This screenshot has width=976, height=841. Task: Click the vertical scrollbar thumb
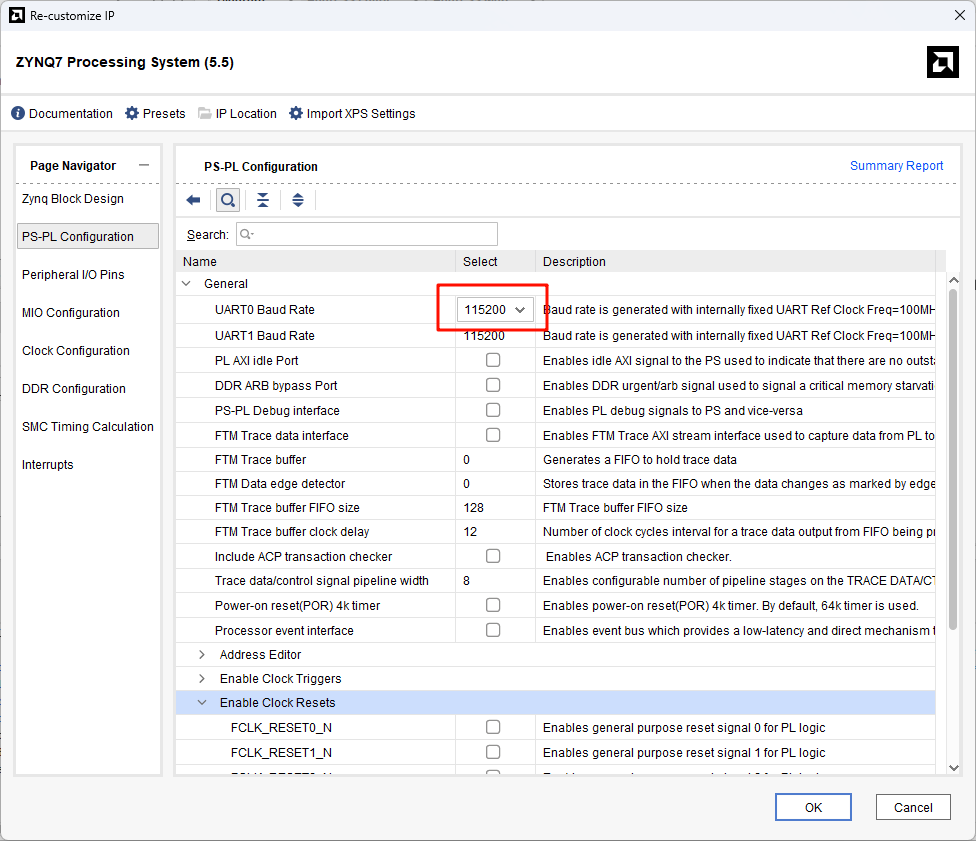(x=953, y=459)
